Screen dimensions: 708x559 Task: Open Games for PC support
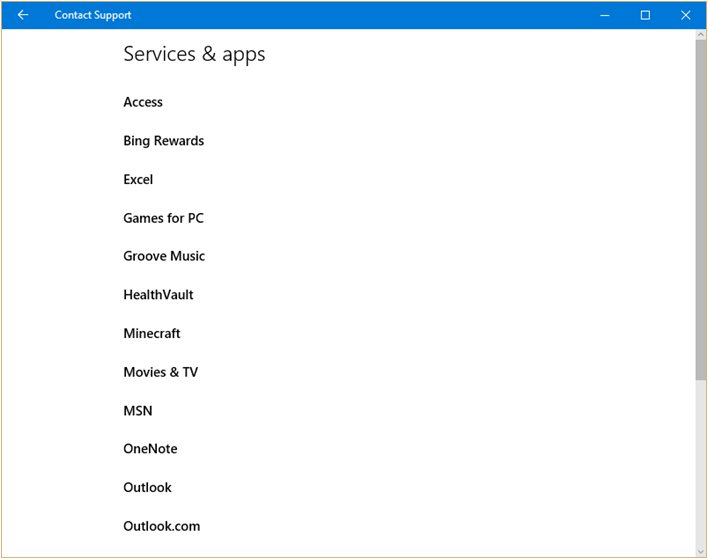(163, 218)
